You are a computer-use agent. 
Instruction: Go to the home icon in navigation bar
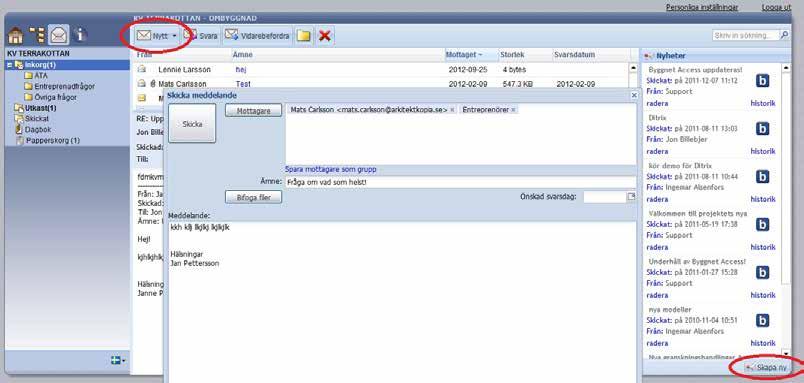[16, 35]
